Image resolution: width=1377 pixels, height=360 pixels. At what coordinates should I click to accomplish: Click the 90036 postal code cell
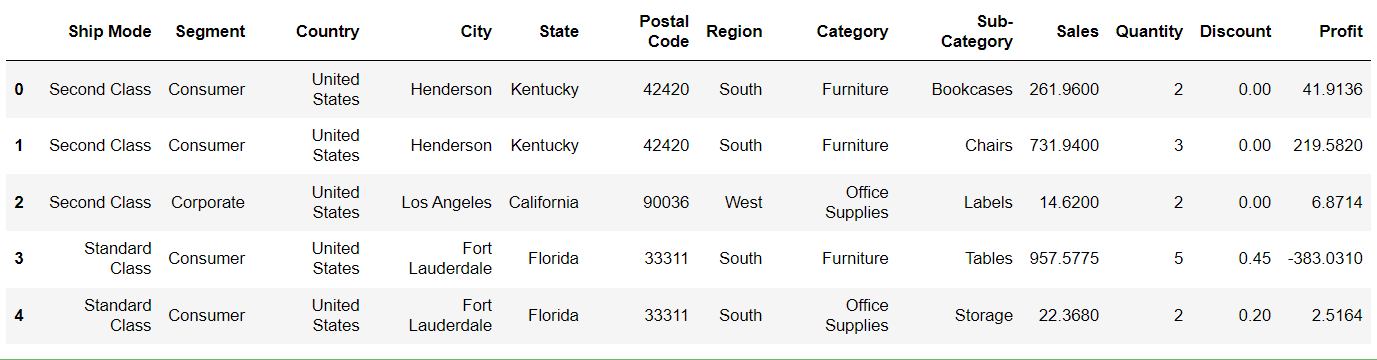pos(666,202)
